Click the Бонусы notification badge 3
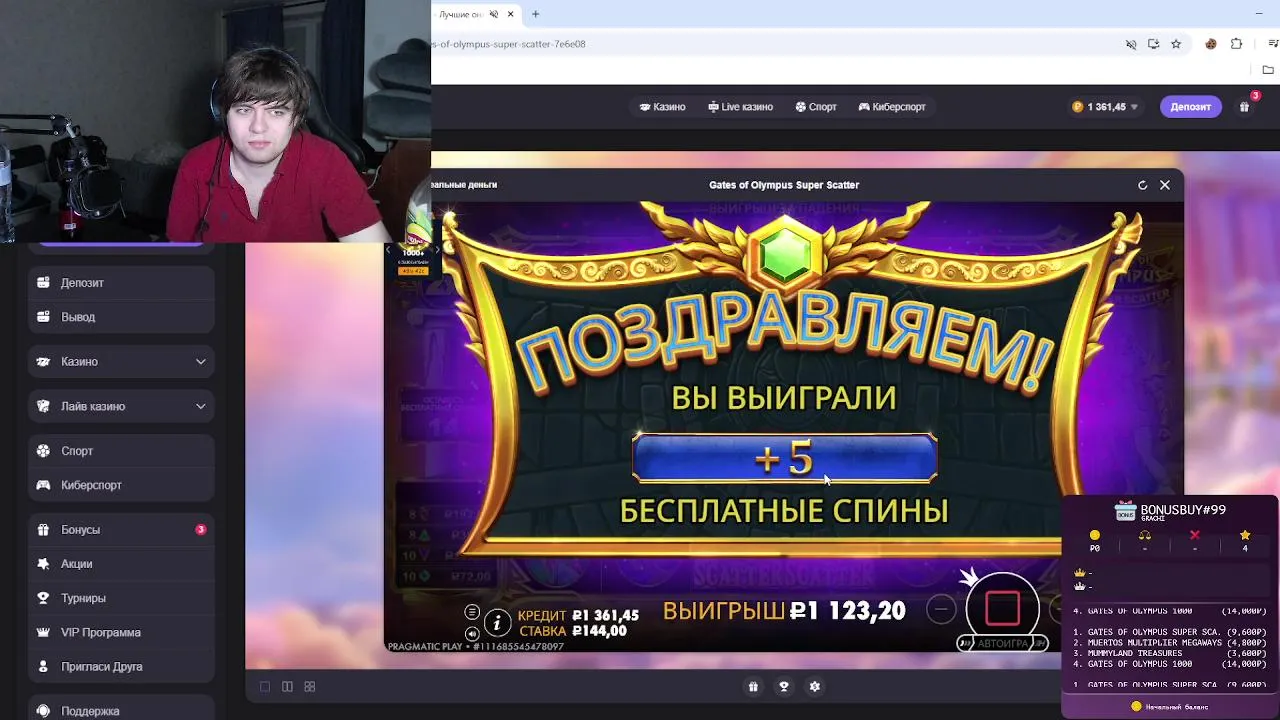This screenshot has height=720, width=1280. pos(200,529)
